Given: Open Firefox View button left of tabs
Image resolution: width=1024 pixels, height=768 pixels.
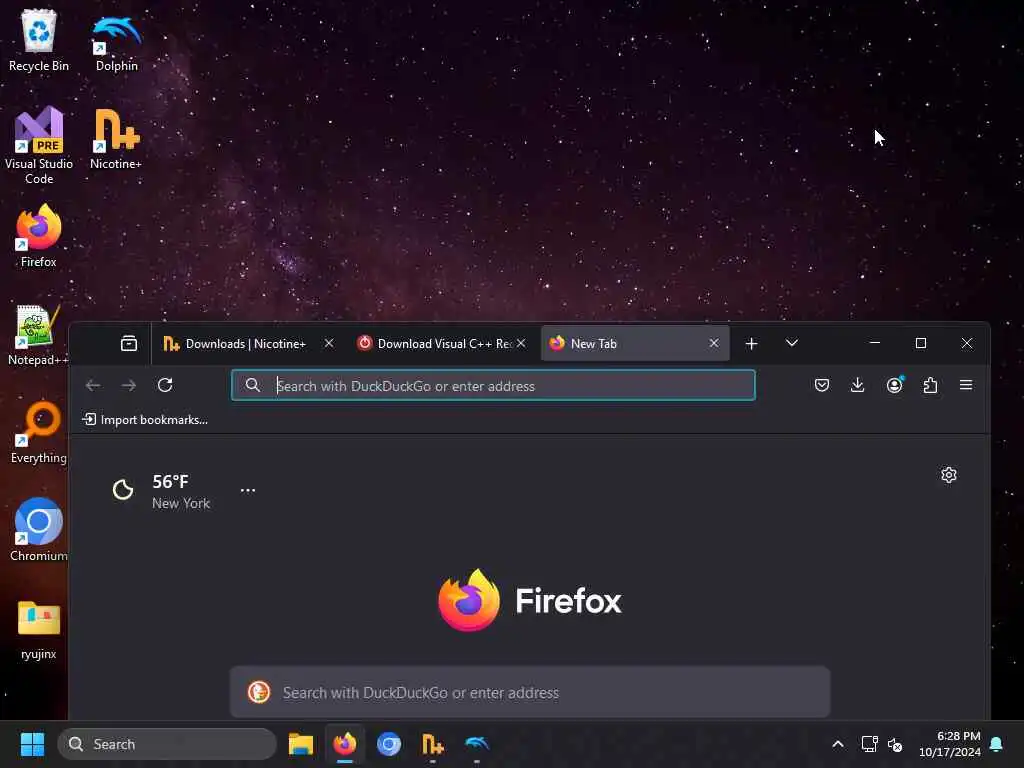Looking at the screenshot, I should (129, 344).
